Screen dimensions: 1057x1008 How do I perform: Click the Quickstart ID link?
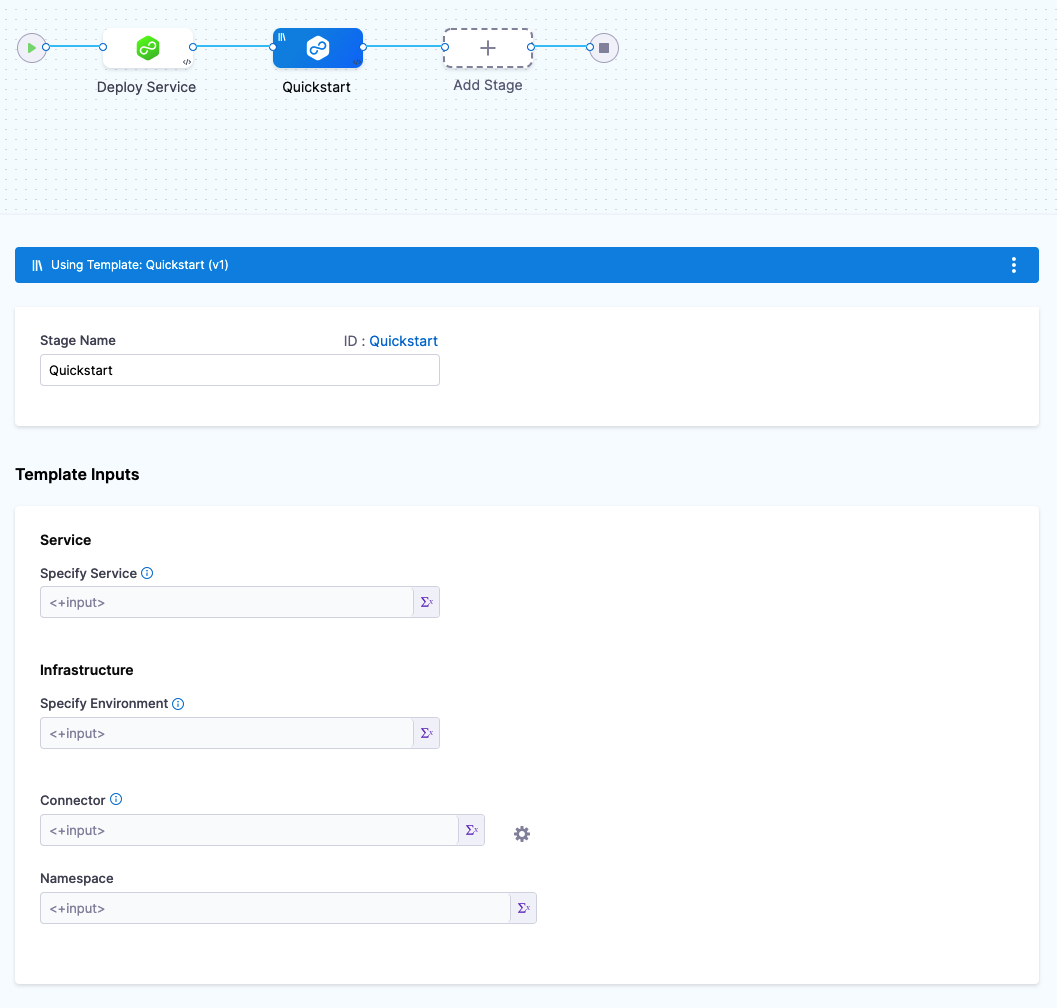[403, 341]
